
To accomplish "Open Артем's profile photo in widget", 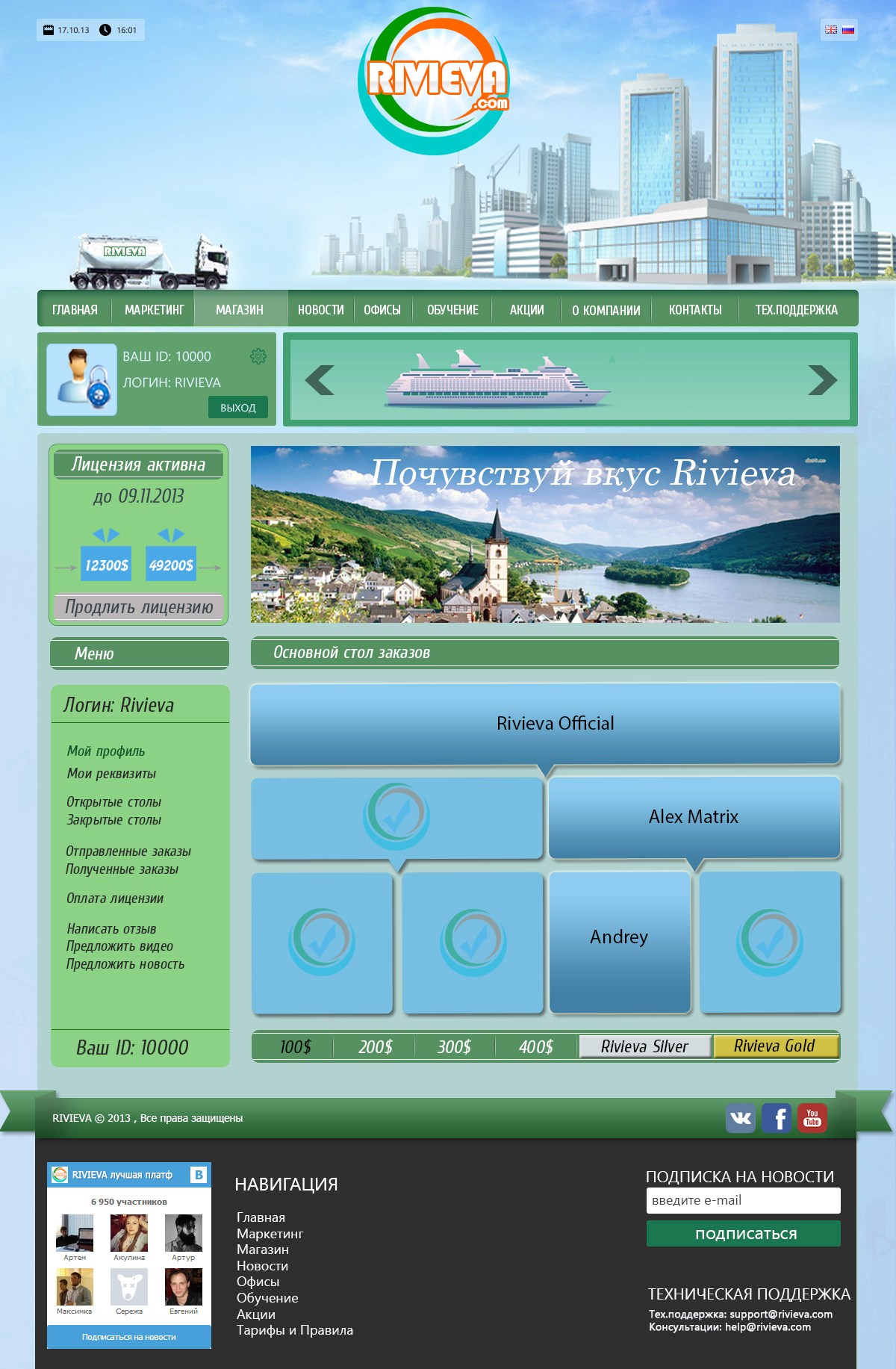I will 75,1233.
